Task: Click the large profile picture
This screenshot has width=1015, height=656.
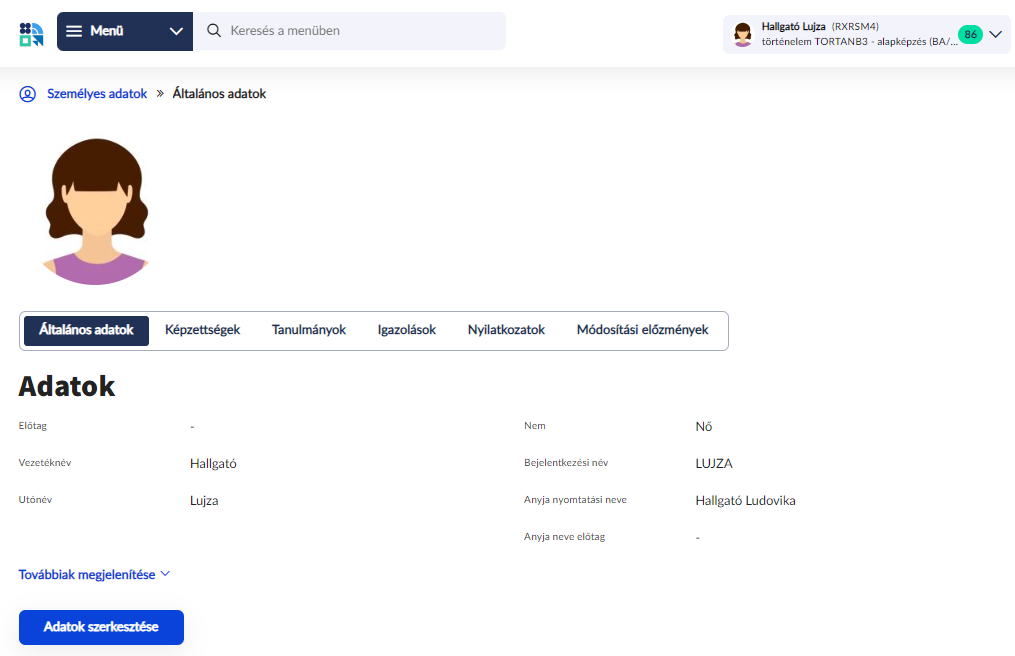Action: 95,211
